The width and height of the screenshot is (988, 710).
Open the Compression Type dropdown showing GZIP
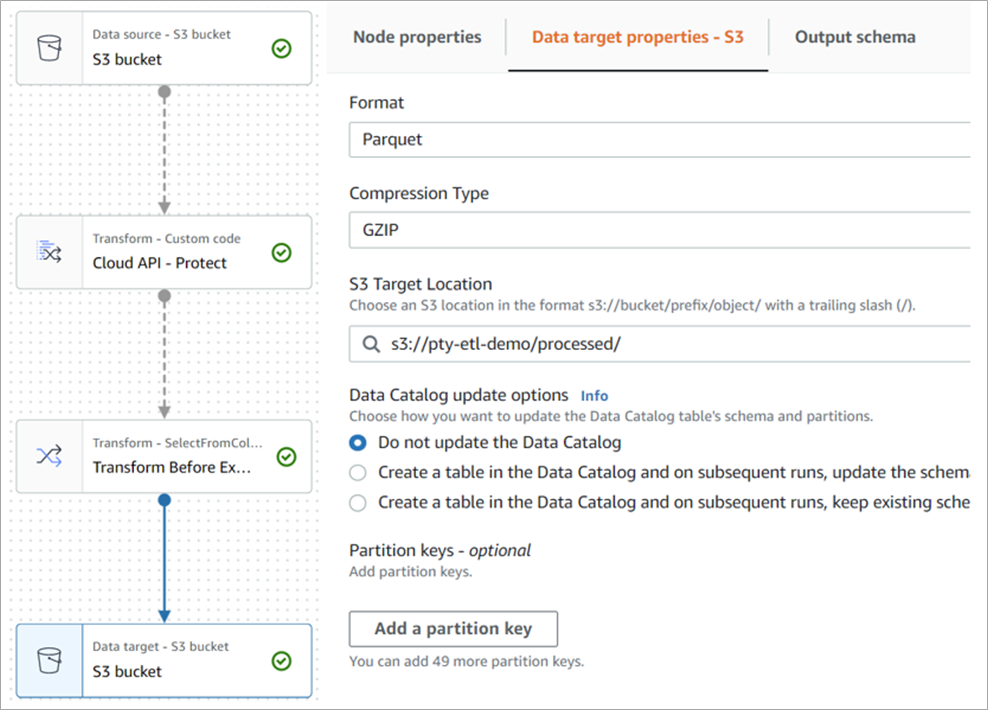point(660,230)
